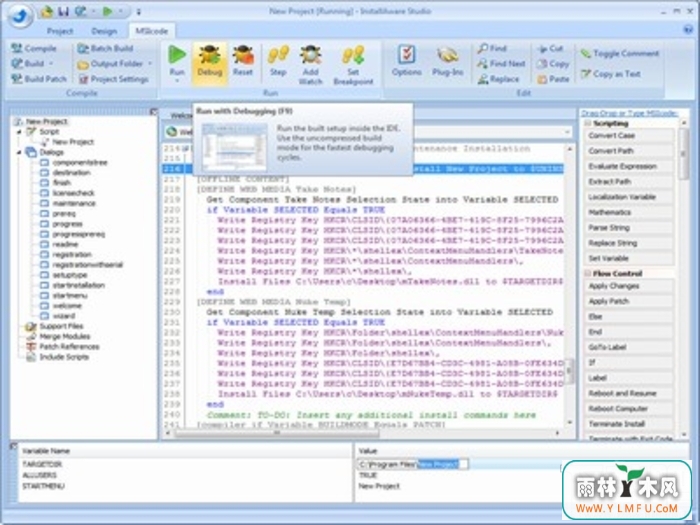Click Toggle Comment
The height and width of the screenshot is (525, 700).
point(620,54)
